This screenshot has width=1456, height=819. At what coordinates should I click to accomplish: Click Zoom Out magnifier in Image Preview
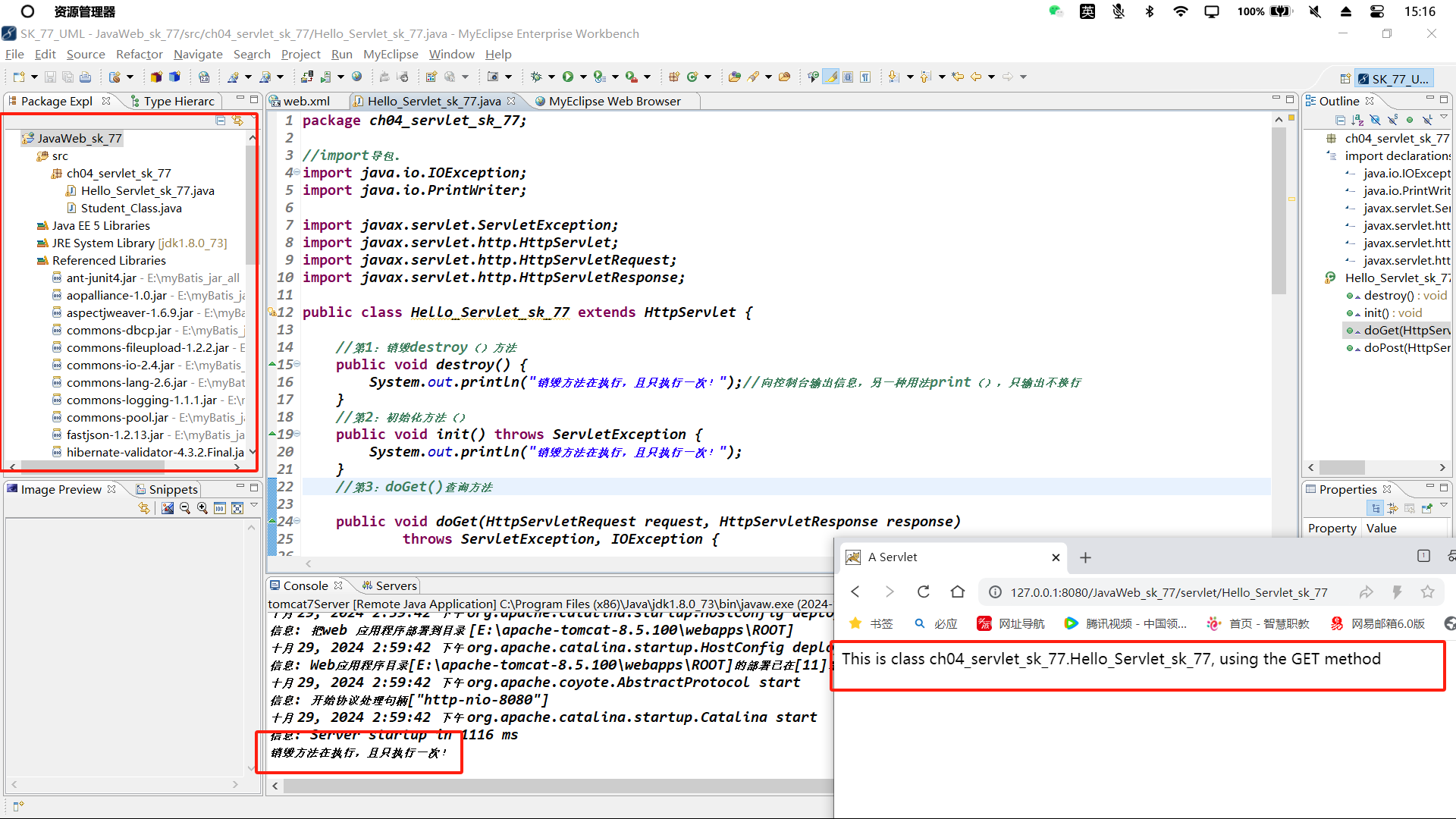(185, 508)
